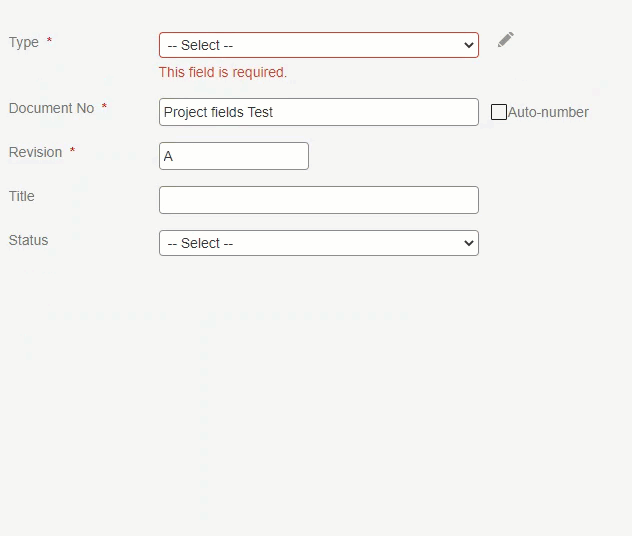Click into the empty Title field
632x536 pixels.
click(319, 200)
